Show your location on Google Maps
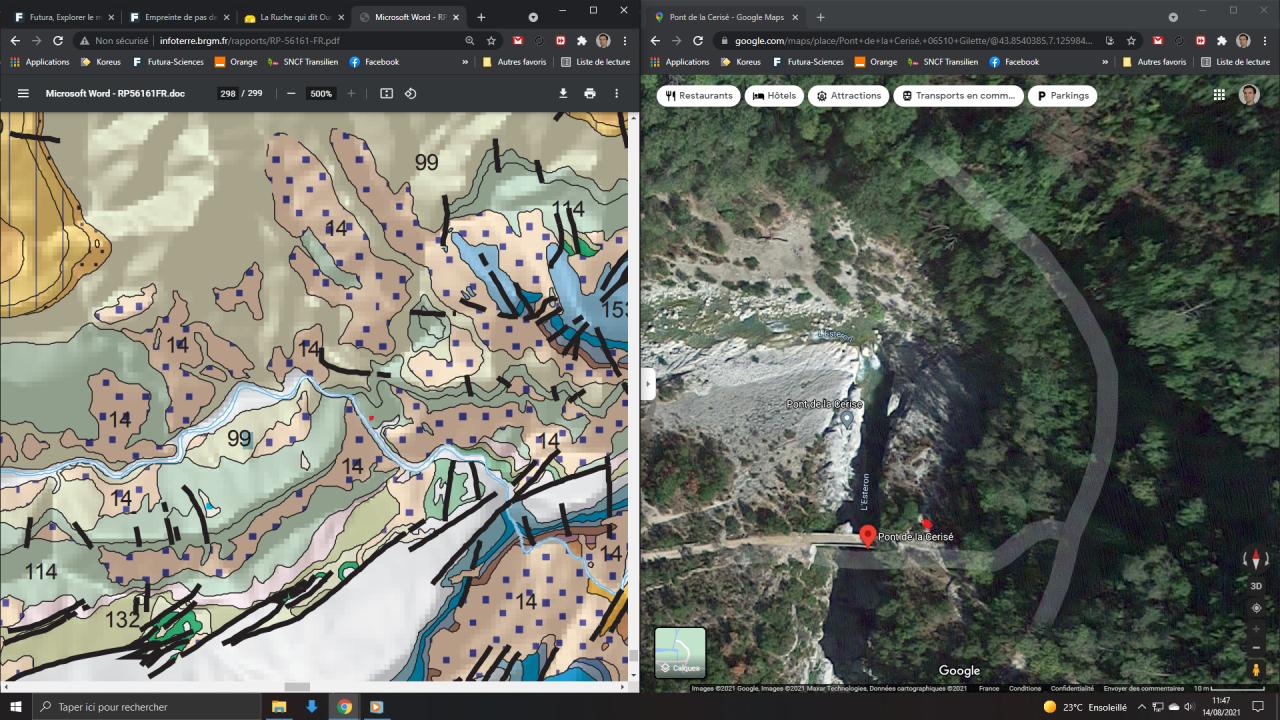This screenshot has height=720, width=1280. click(x=1256, y=607)
